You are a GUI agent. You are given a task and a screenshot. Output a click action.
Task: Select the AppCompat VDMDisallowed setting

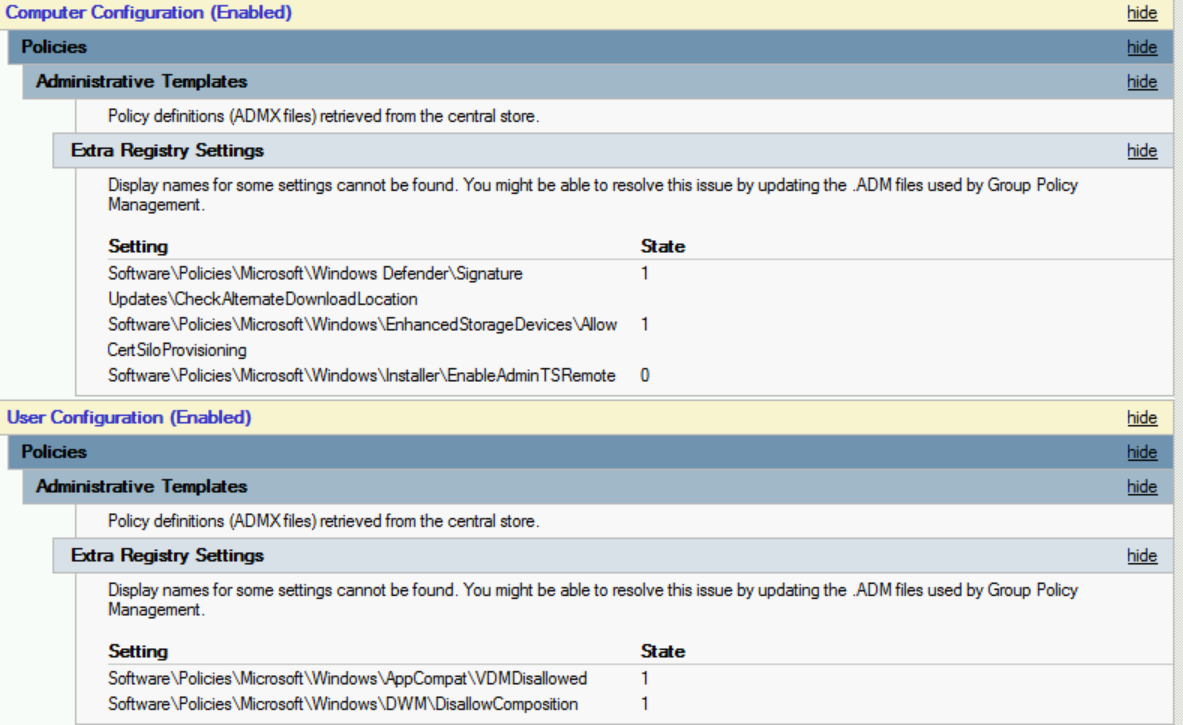[347, 678]
